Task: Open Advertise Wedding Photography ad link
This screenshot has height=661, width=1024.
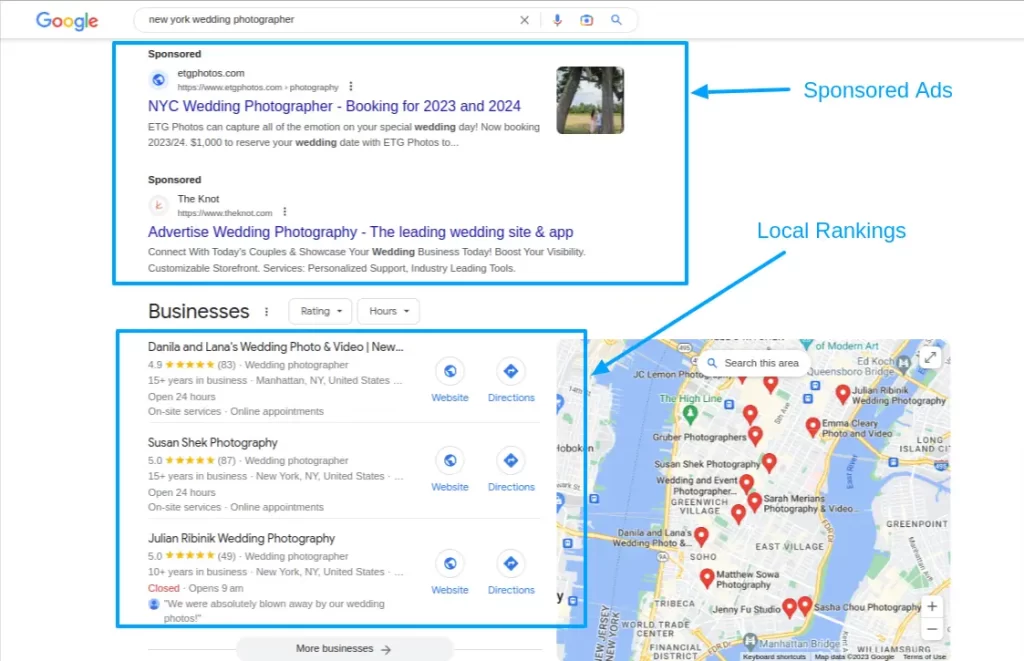Action: pyautogui.click(x=360, y=232)
